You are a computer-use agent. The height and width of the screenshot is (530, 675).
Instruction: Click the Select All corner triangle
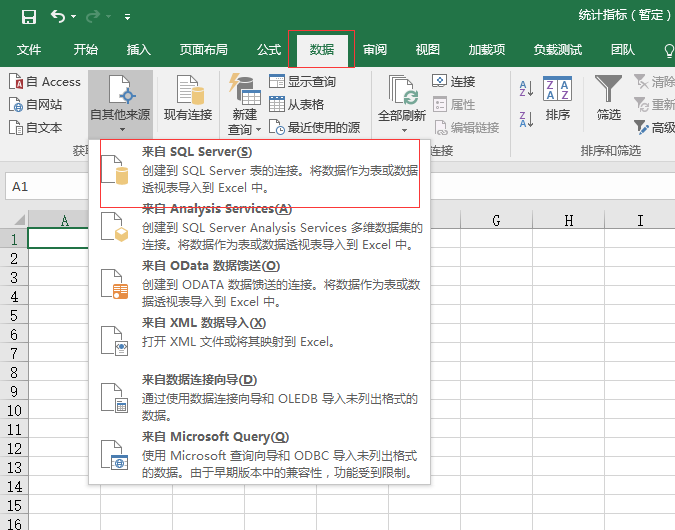[20, 220]
